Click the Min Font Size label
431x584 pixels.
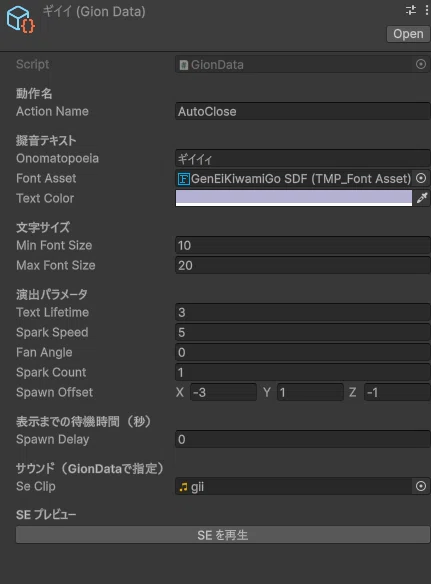pyautogui.click(x=54, y=245)
